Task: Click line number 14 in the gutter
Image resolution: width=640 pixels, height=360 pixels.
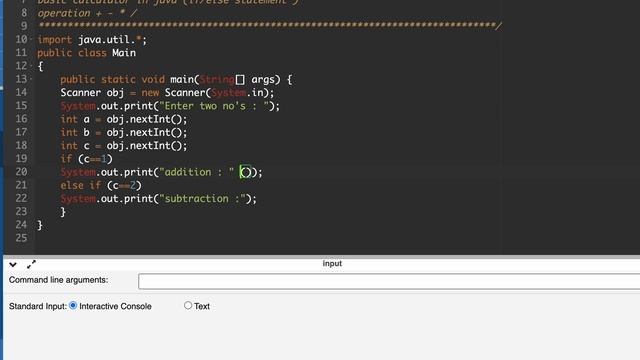Action: [x=21, y=93]
